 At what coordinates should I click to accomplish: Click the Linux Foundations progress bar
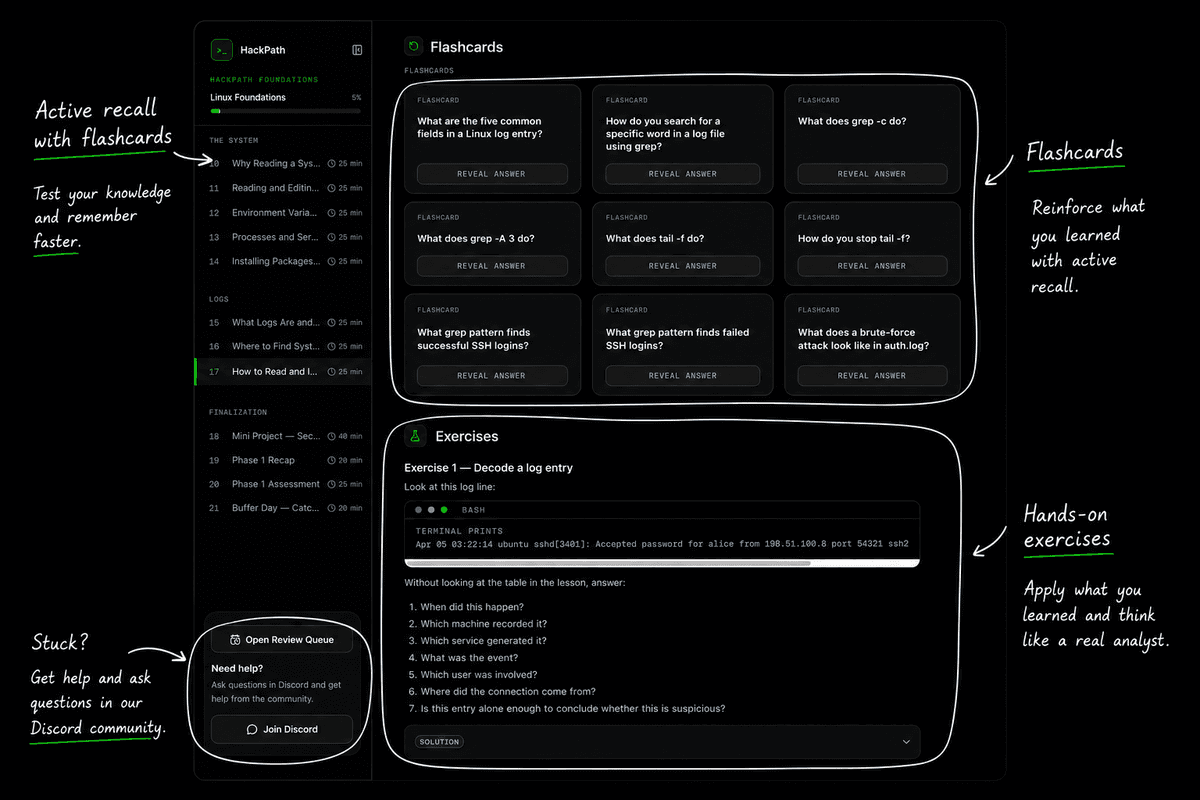(x=286, y=111)
